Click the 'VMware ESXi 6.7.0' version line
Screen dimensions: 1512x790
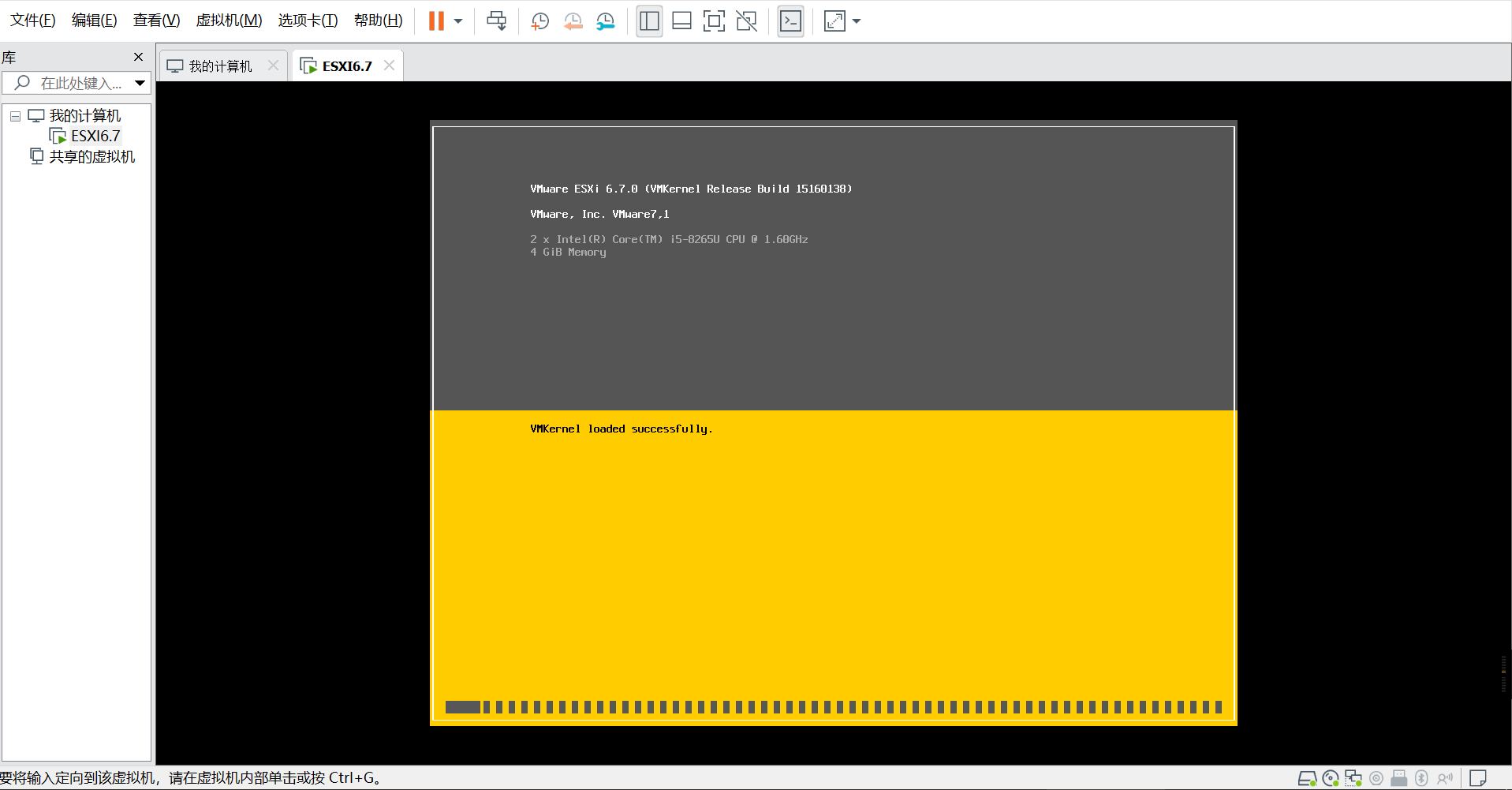pos(691,189)
